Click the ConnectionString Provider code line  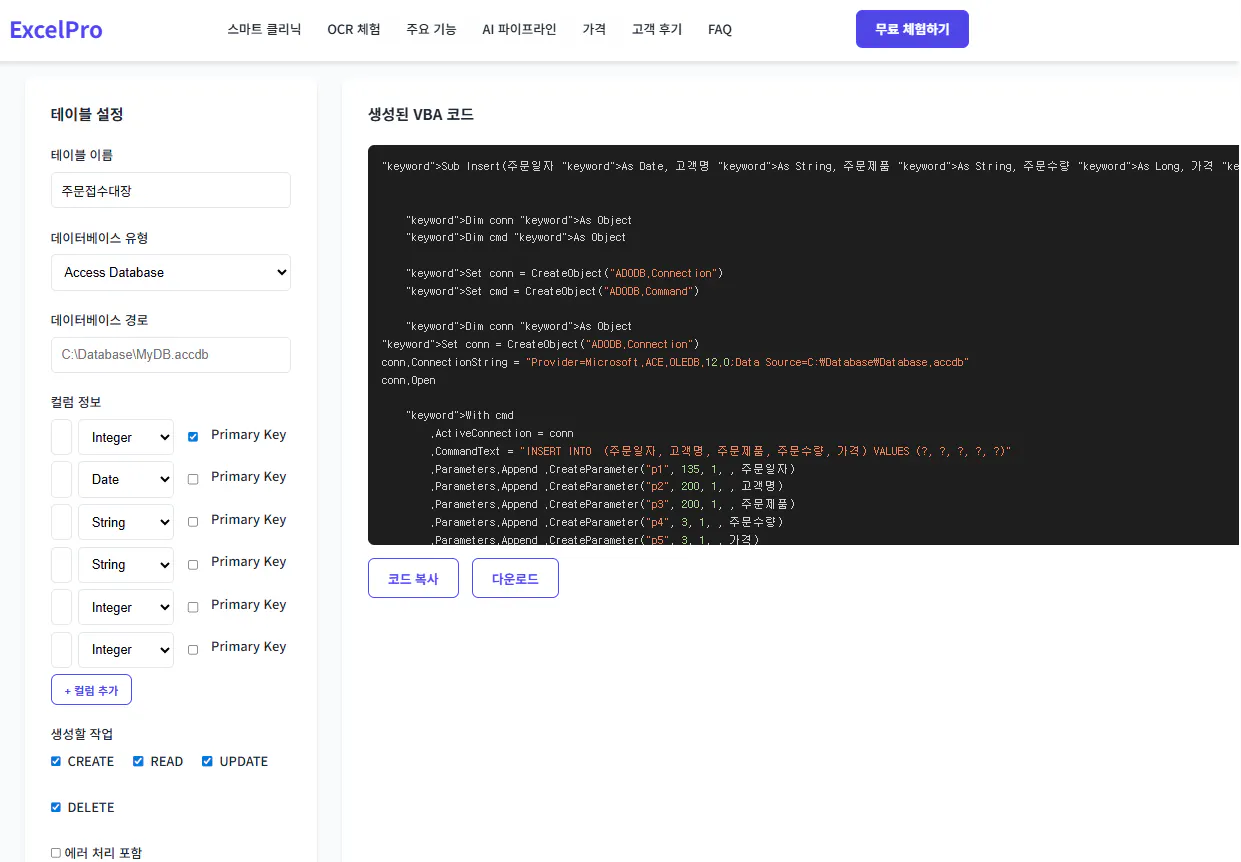click(675, 362)
